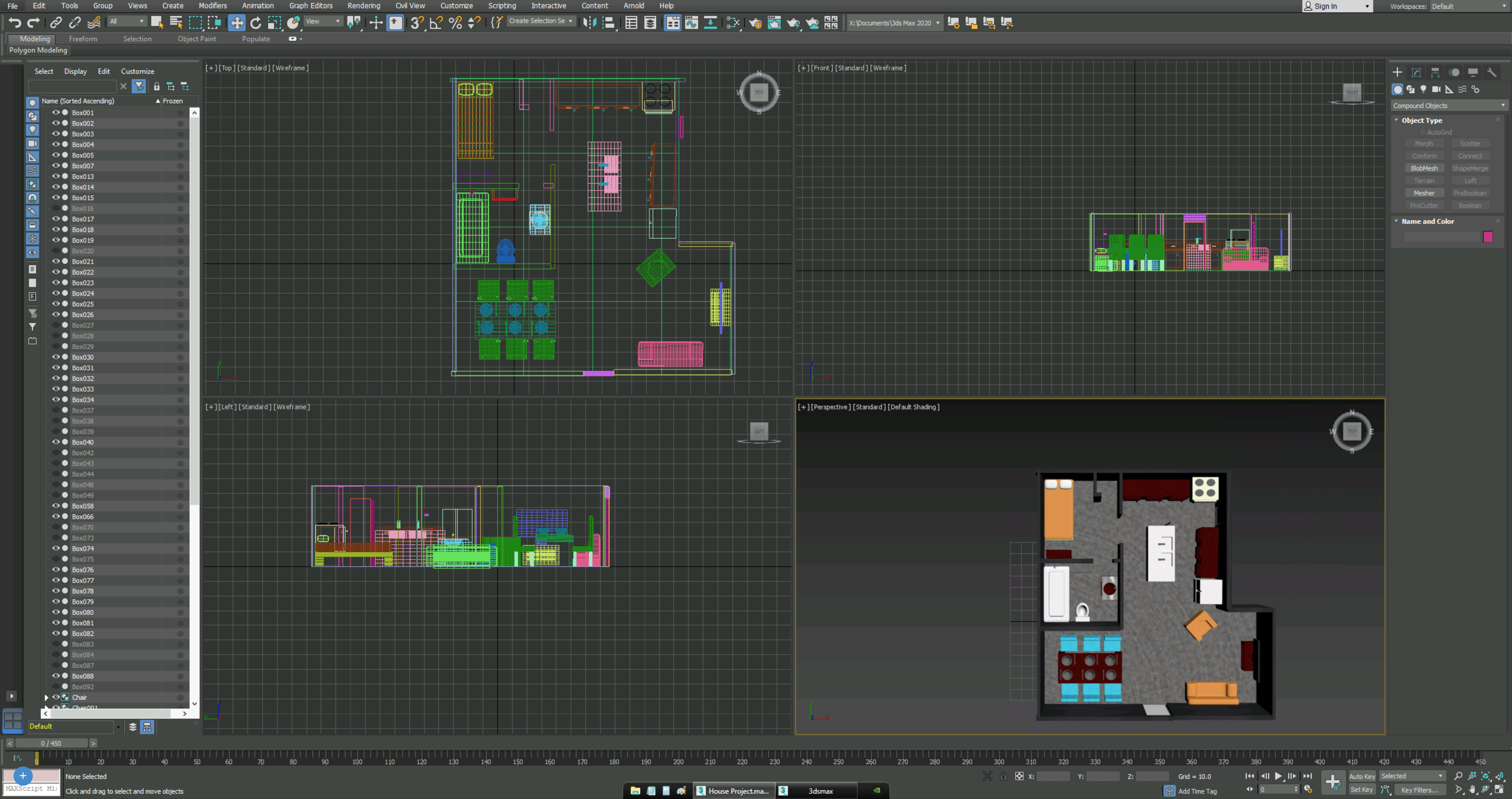Click the pink object color swatch
The image size is (1512, 799).
click(1487, 237)
